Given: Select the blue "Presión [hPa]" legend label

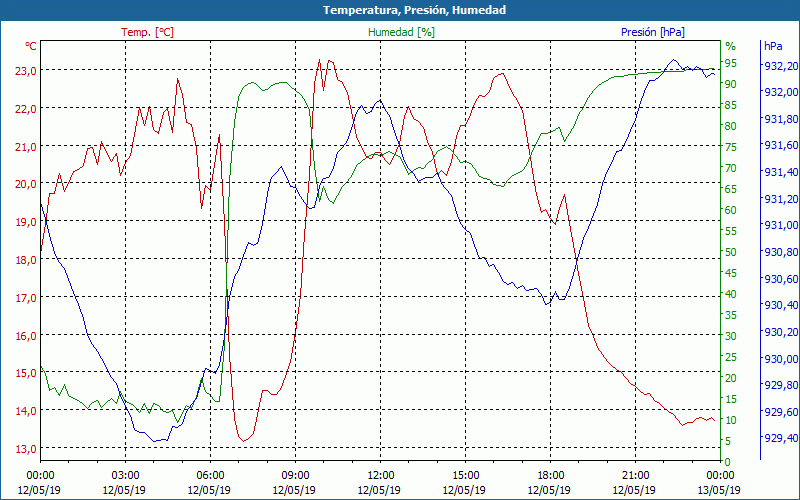Looking at the screenshot, I should tap(653, 32).
